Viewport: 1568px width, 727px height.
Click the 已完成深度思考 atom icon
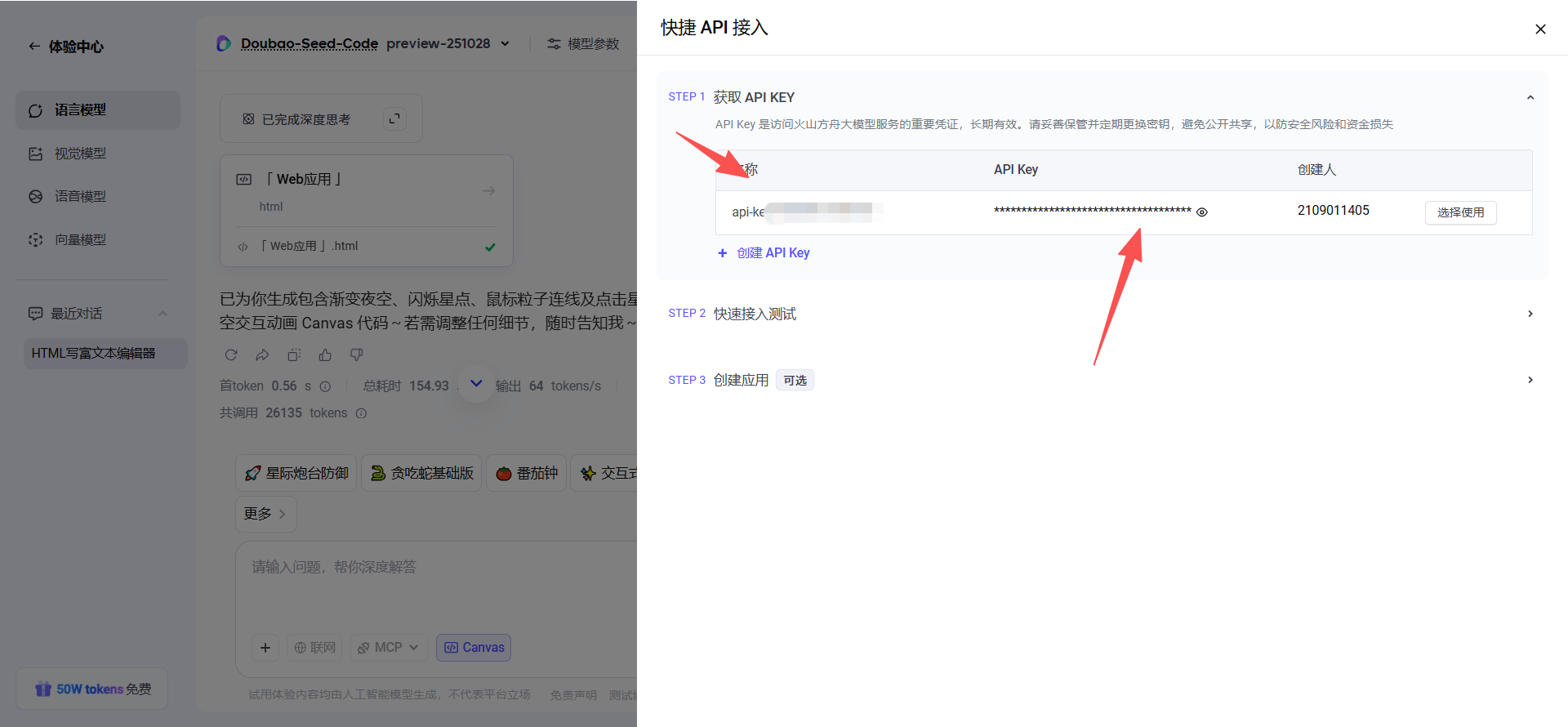click(x=248, y=119)
